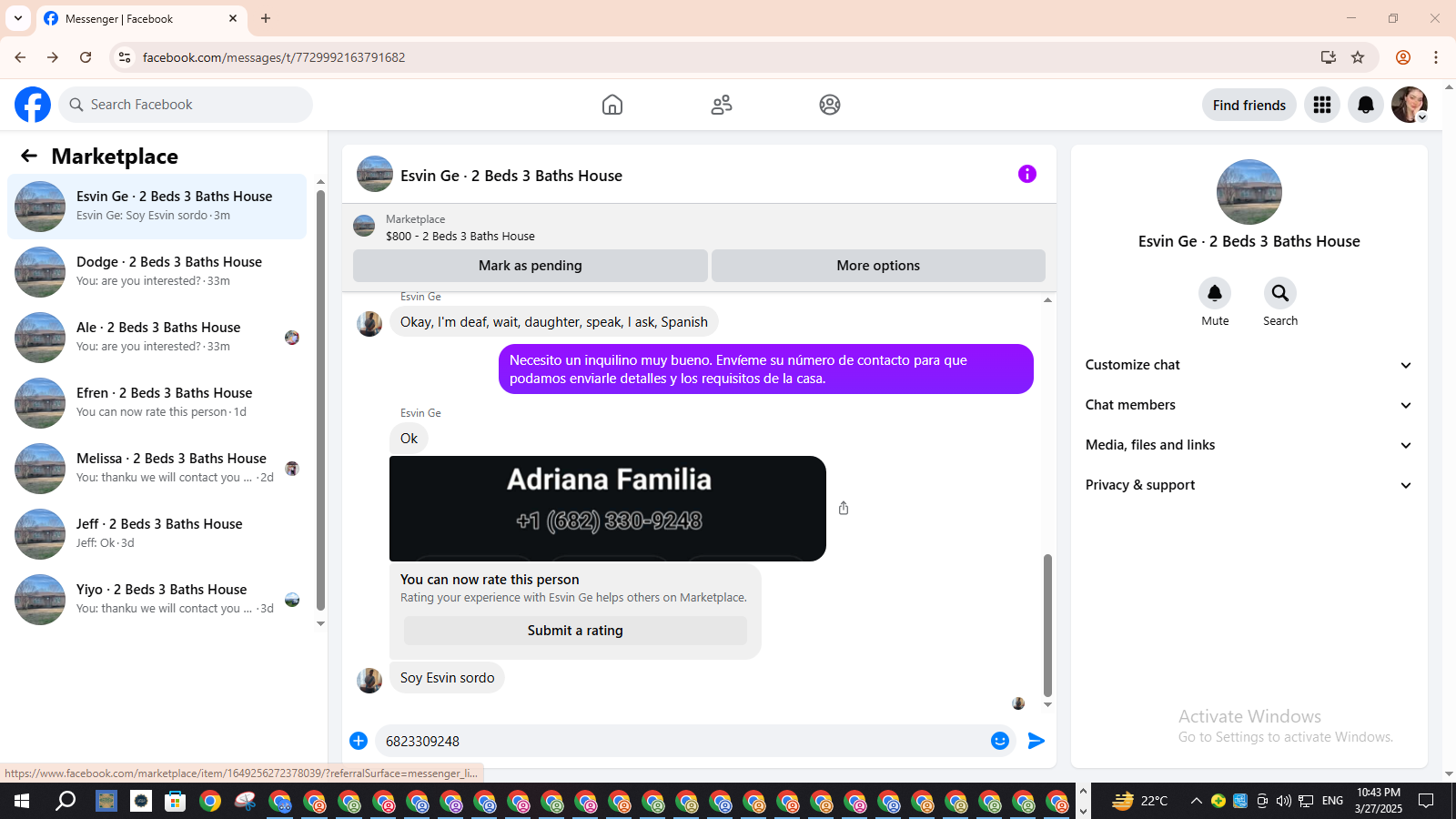Mute this conversation with the bell icon
Screen dimensions: 1456x819
pyautogui.click(x=1215, y=293)
